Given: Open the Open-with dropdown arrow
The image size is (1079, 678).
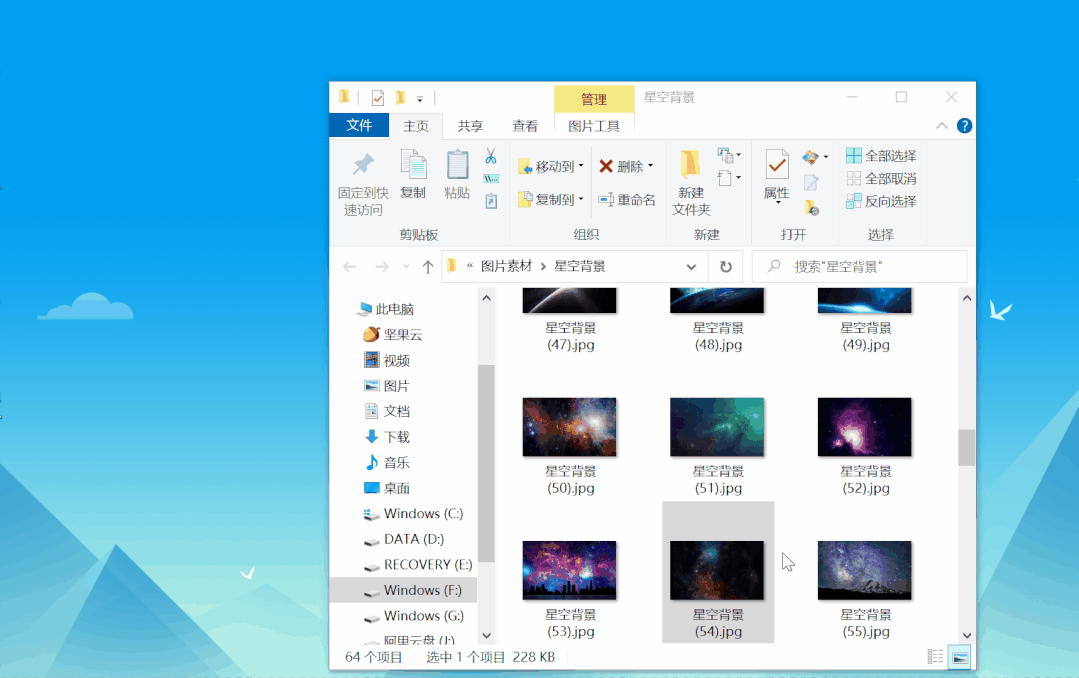Looking at the screenshot, I should click(826, 157).
